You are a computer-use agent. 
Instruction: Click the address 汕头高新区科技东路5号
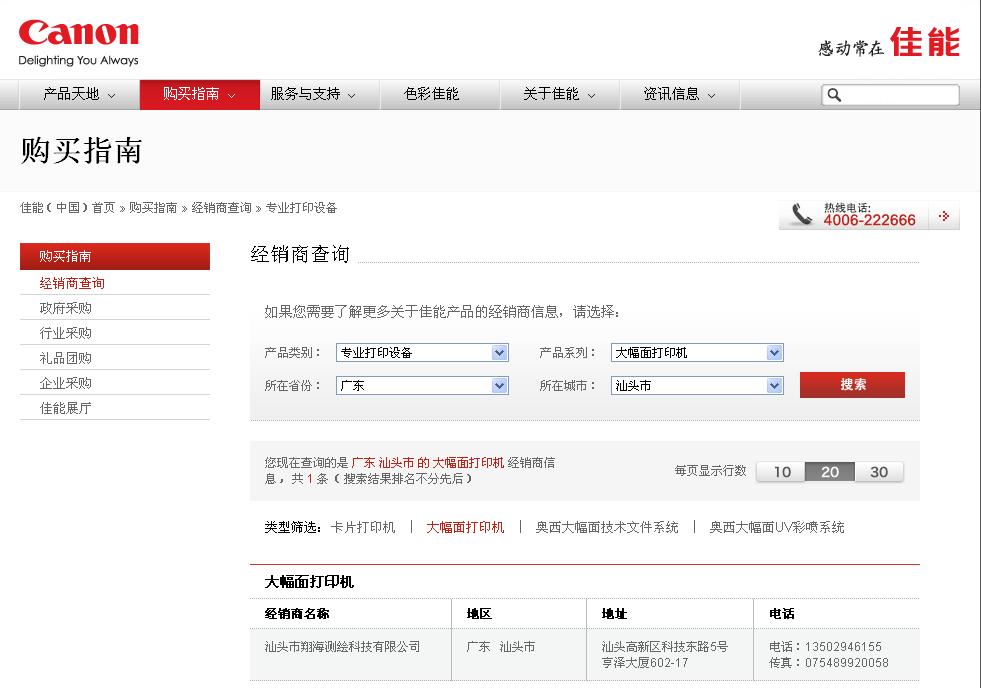point(664,647)
